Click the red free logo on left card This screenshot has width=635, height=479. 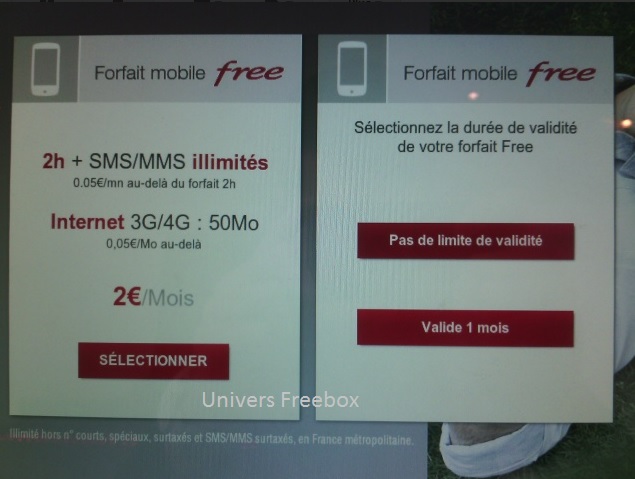pyautogui.click(x=249, y=73)
